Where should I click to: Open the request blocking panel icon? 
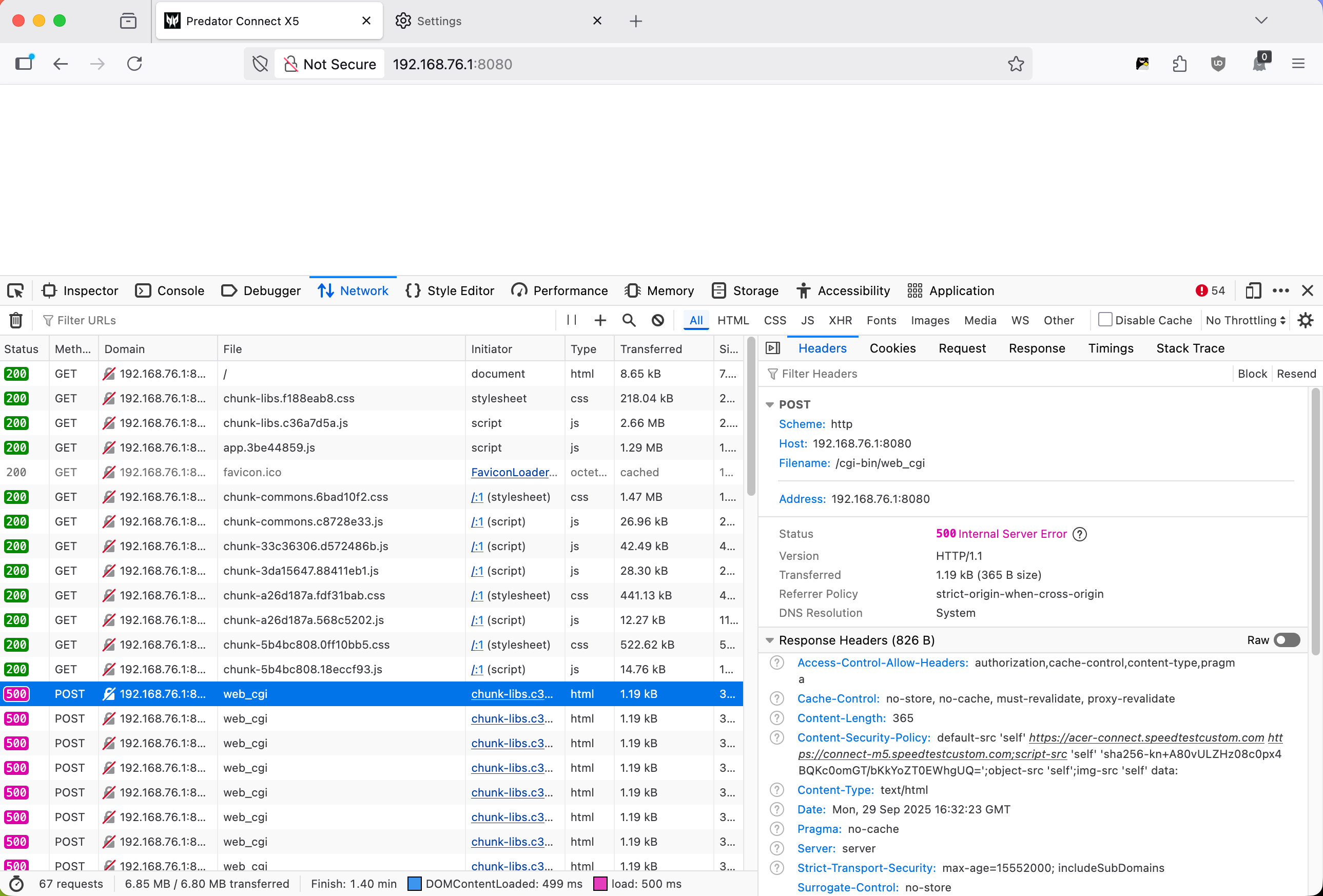657,321
